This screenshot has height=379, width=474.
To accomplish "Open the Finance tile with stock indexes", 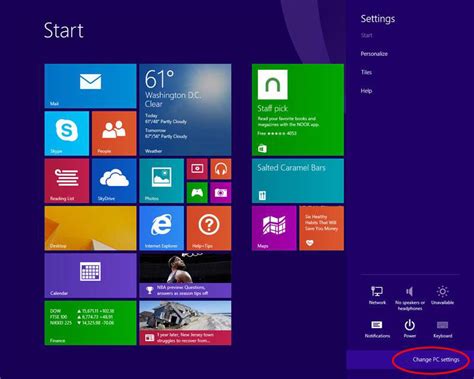I will pos(90,323).
